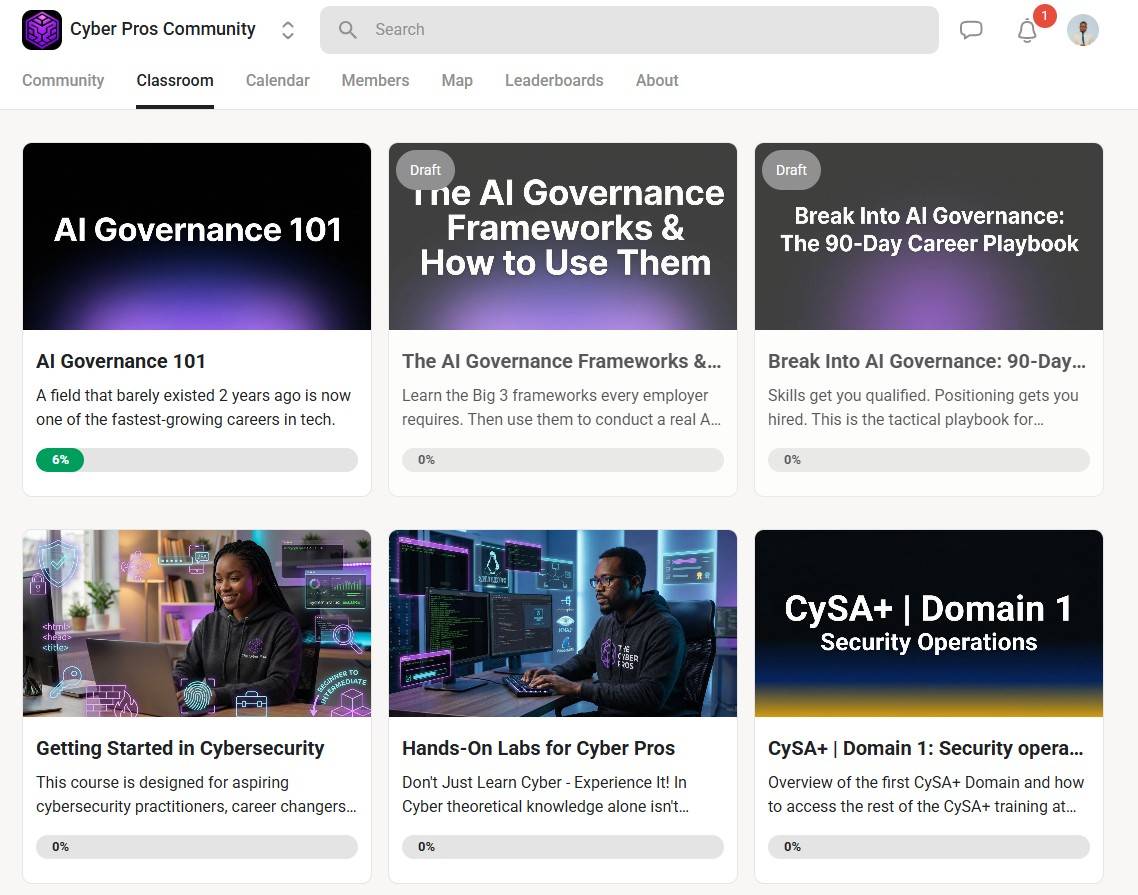Click the Draft badge on 90-Day Career Playbook
Screen dimensions: 1138x895
[x=791, y=170]
